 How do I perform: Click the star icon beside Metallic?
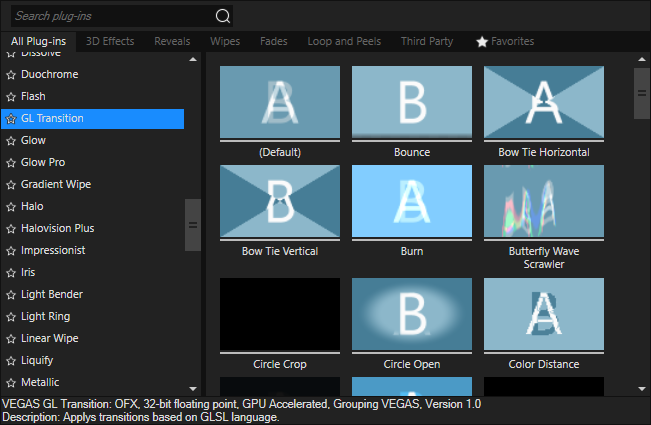click(11, 383)
